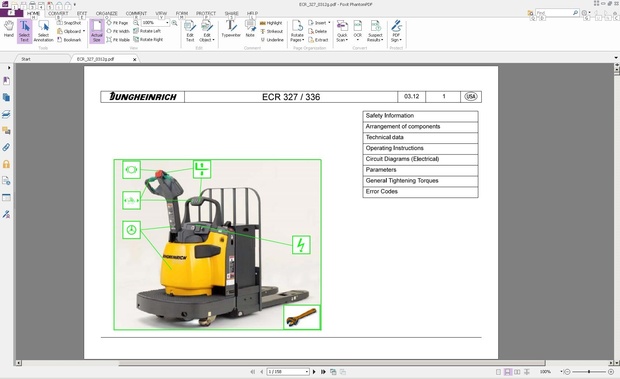Screen dimensions: 620x379
Task: Open the bookmarks navigation panel icon
Action: point(6,81)
